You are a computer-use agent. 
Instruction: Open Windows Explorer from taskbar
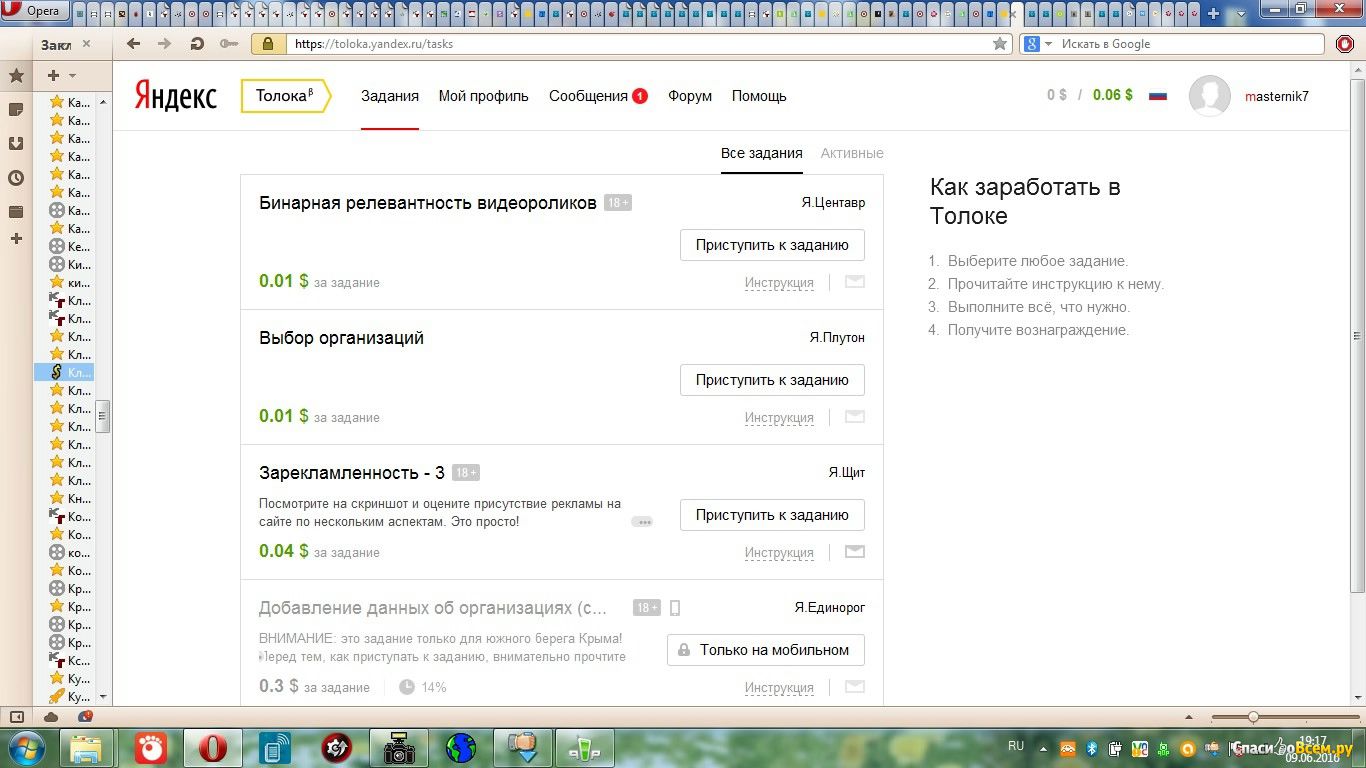pyautogui.click(x=87, y=747)
